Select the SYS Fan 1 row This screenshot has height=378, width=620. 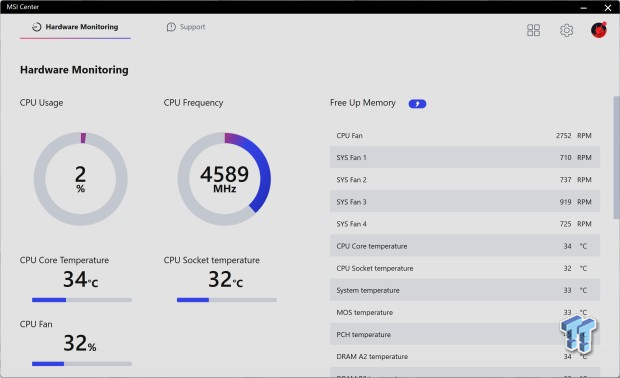pyautogui.click(x=465, y=157)
